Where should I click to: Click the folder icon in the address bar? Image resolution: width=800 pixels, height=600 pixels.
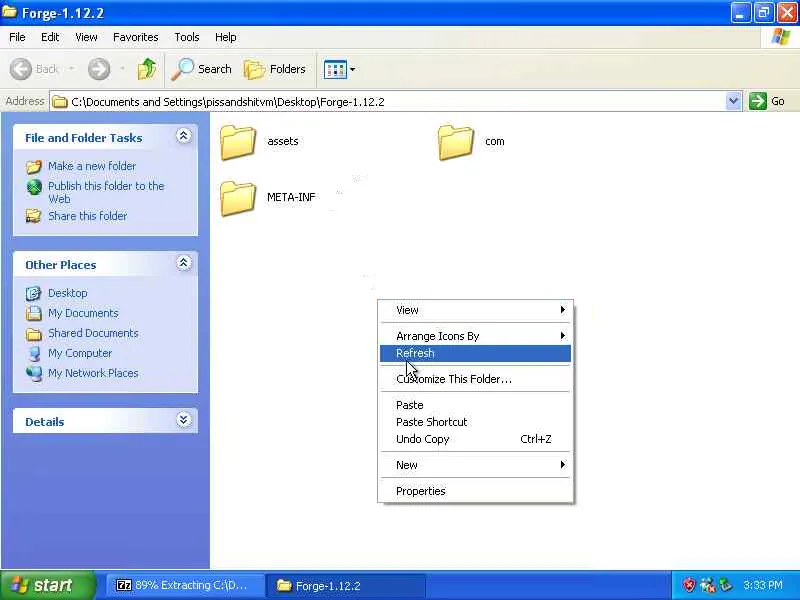pyautogui.click(x=60, y=102)
